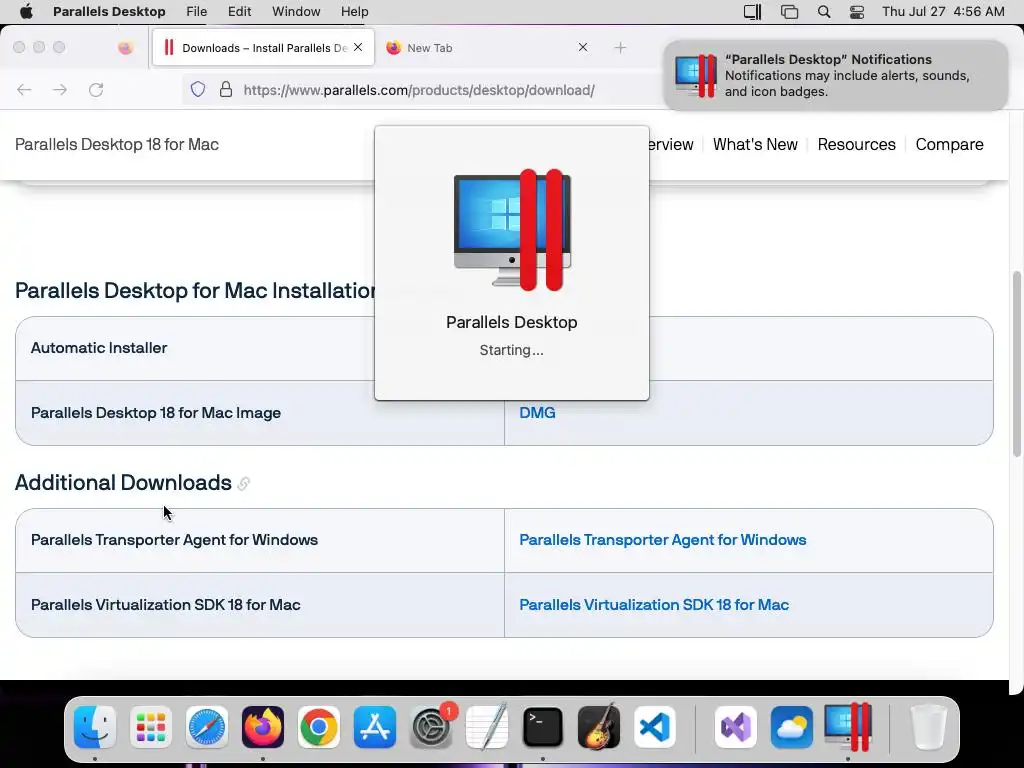The height and width of the screenshot is (768, 1024).
Task: Click the Parallels Virtualization SDK 18 row label
Action: 165,605
